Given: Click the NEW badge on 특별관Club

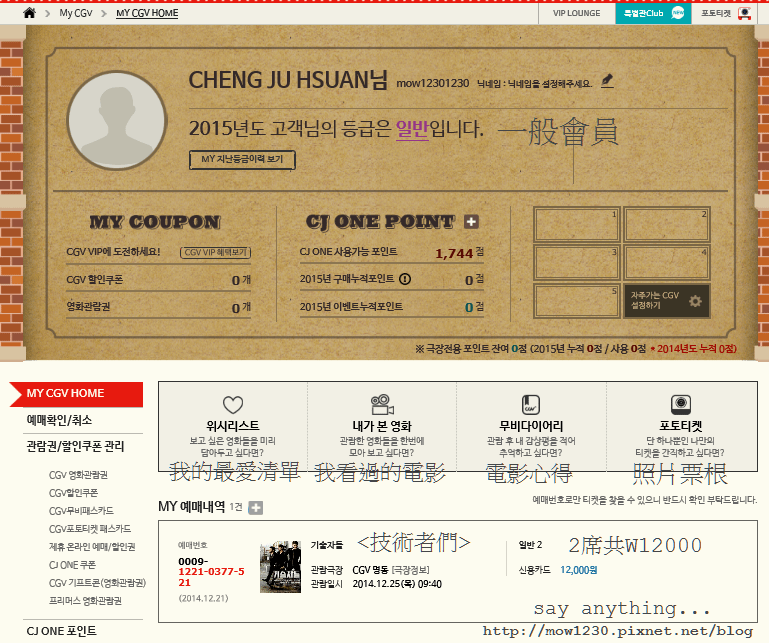Looking at the screenshot, I should coord(678,13).
